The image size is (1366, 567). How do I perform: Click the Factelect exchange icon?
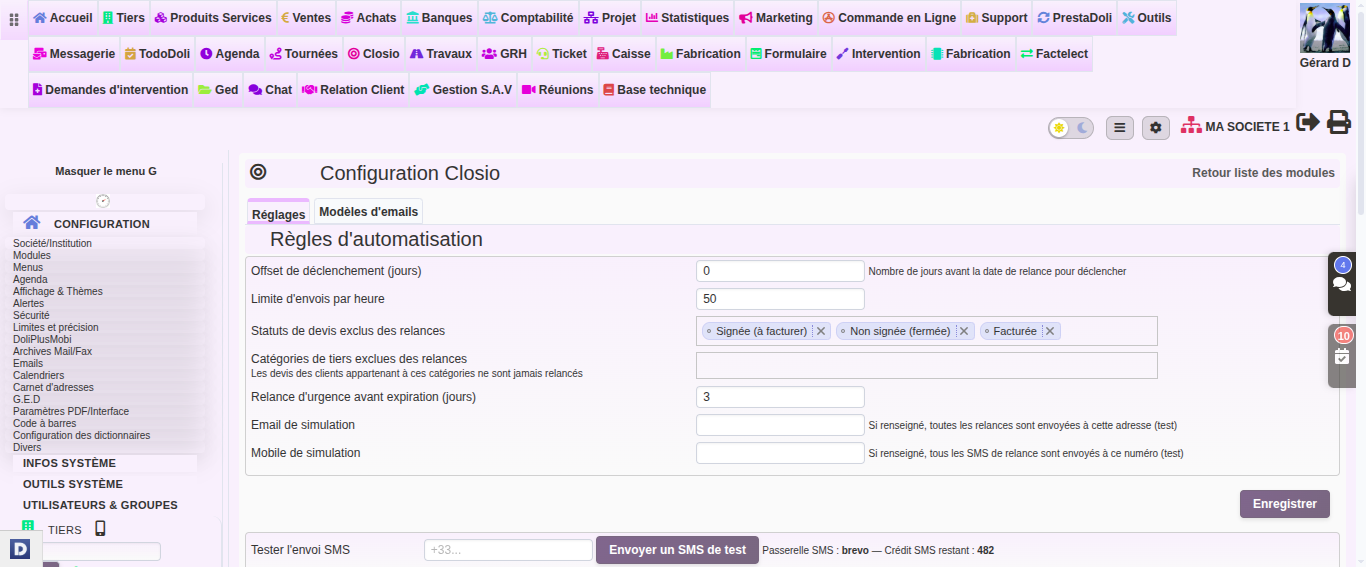(x=1026, y=54)
